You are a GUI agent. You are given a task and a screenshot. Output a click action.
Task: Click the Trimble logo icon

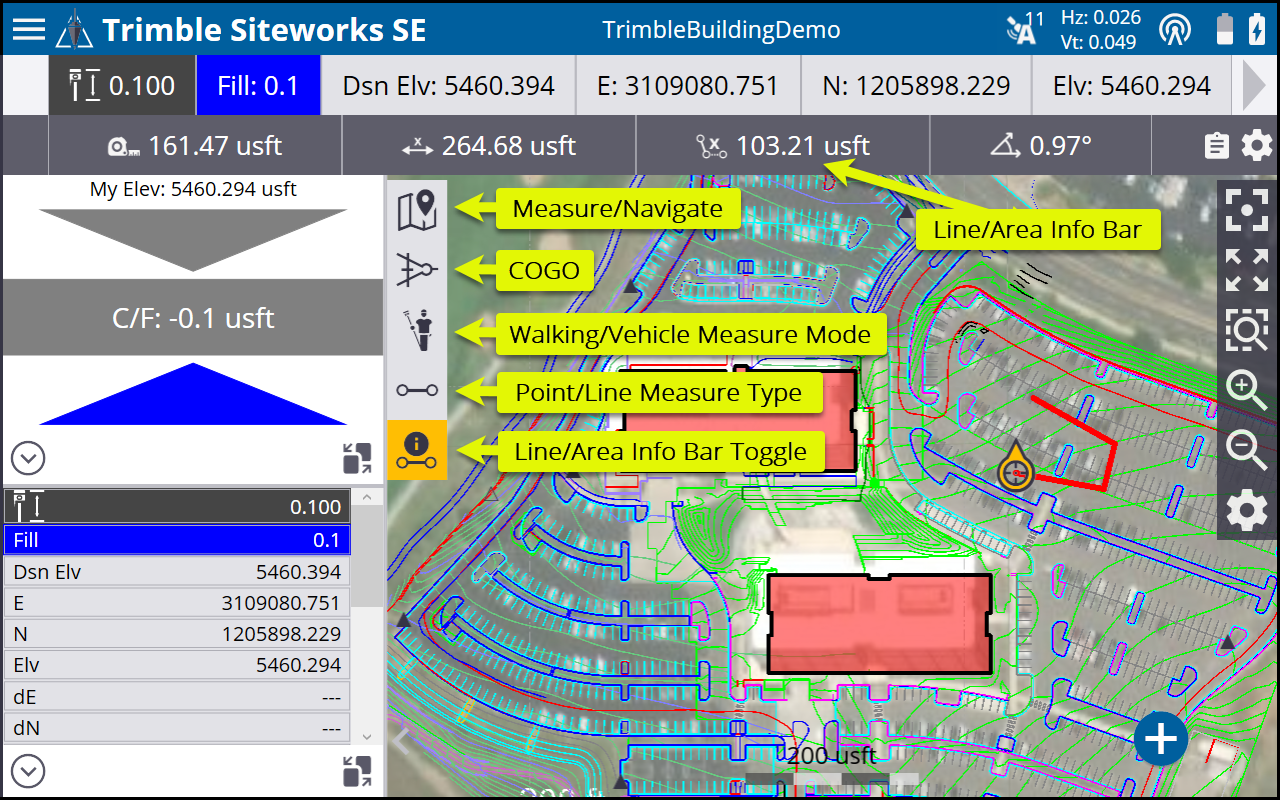(x=74, y=29)
